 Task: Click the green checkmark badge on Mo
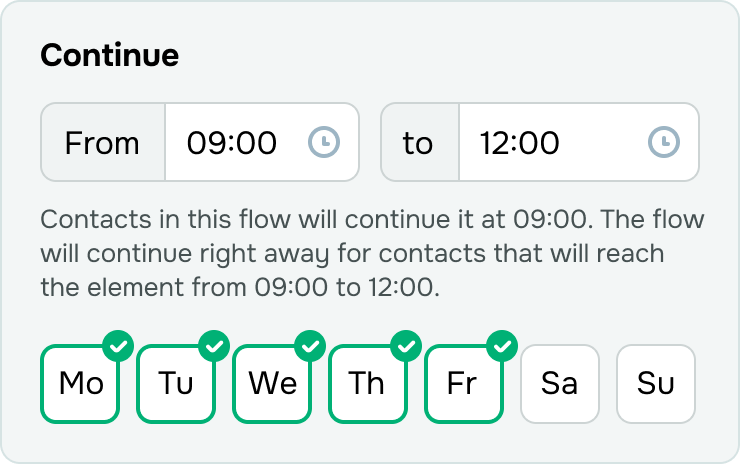pos(118,346)
